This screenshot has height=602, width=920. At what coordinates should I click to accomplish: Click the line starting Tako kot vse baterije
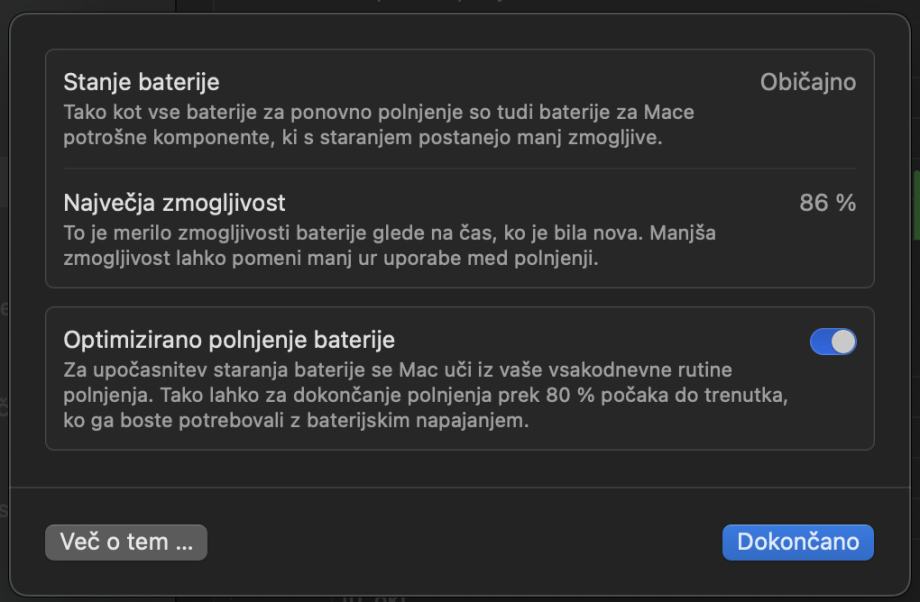[378, 112]
